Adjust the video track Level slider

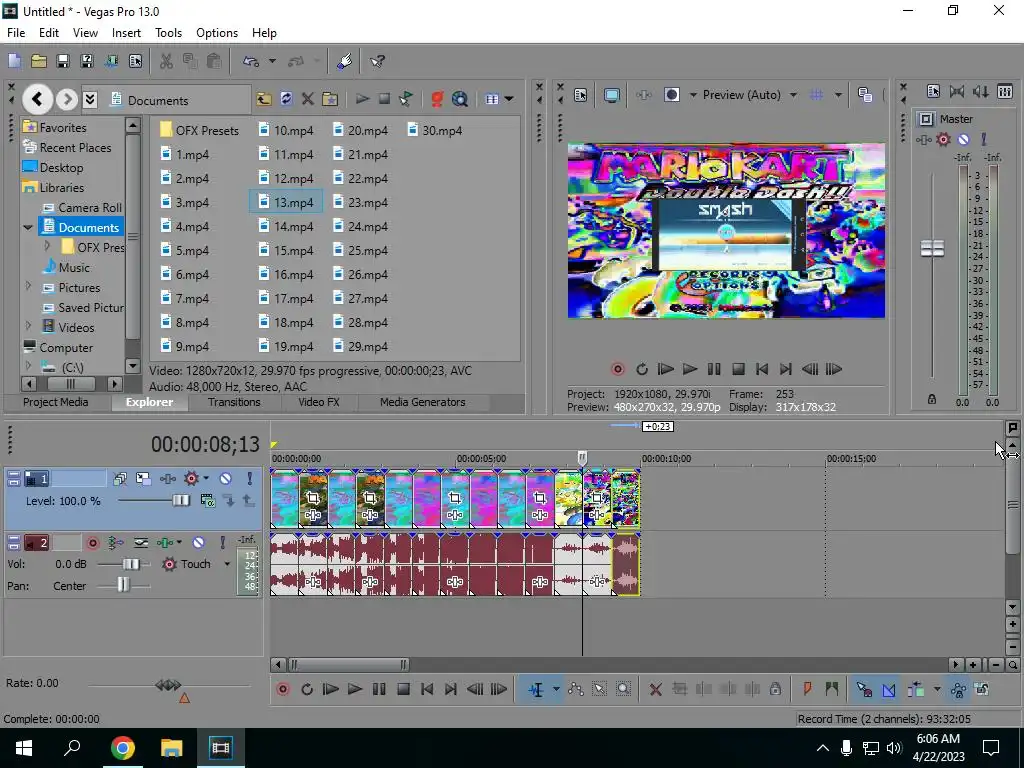pyautogui.click(x=180, y=501)
